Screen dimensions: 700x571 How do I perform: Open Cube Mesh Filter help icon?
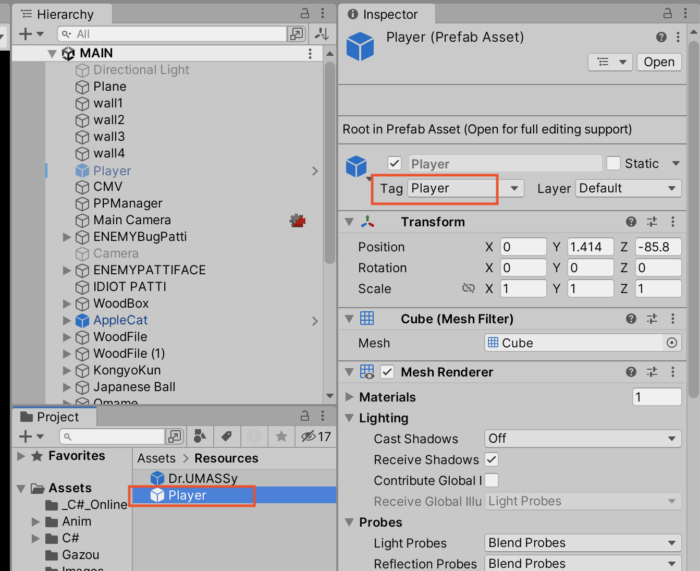click(x=631, y=319)
